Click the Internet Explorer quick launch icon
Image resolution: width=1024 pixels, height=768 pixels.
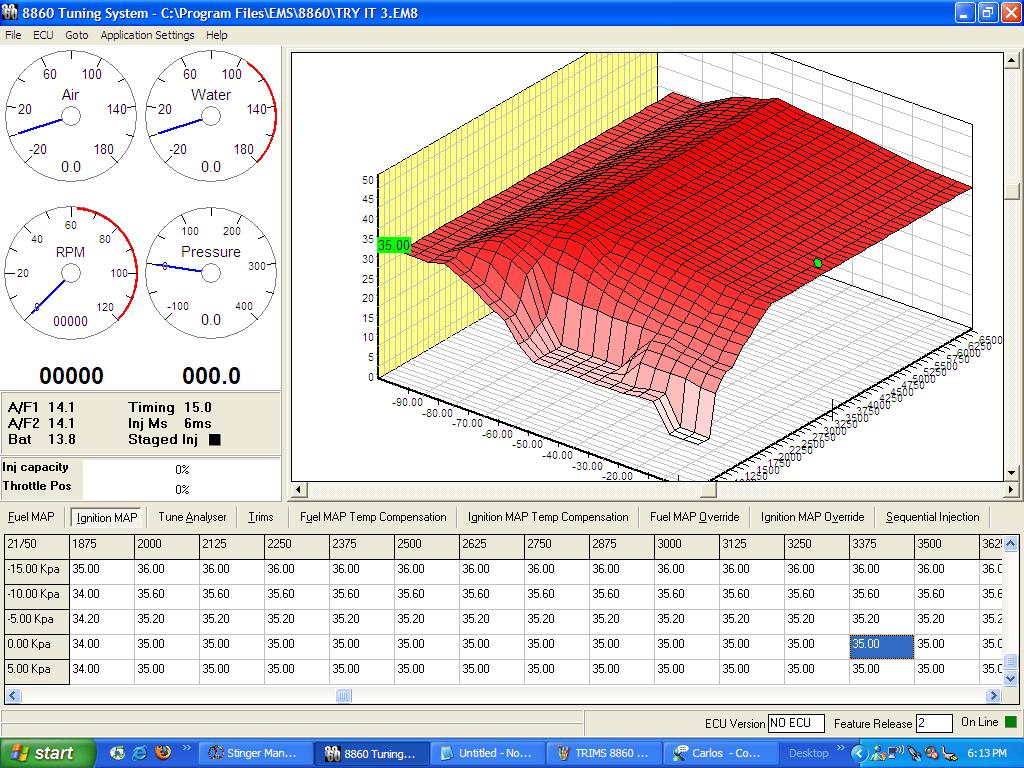[141, 753]
